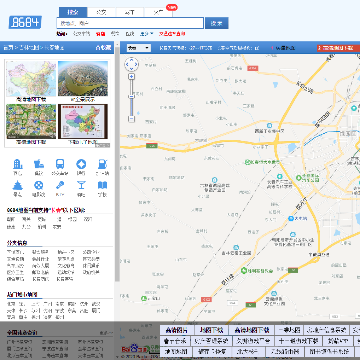Select the open book school icon
360x360 pixels.
tap(102, 185)
